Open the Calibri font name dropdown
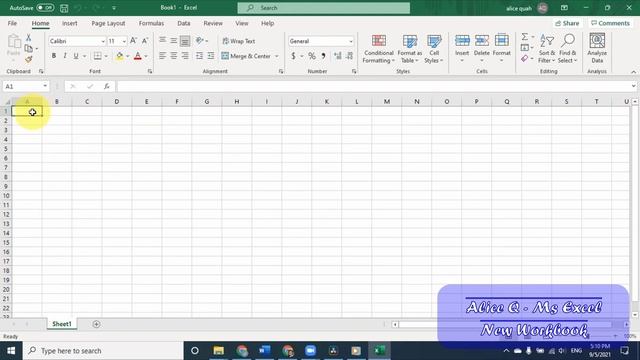Screen dimensions: 640x360 coord(103,41)
